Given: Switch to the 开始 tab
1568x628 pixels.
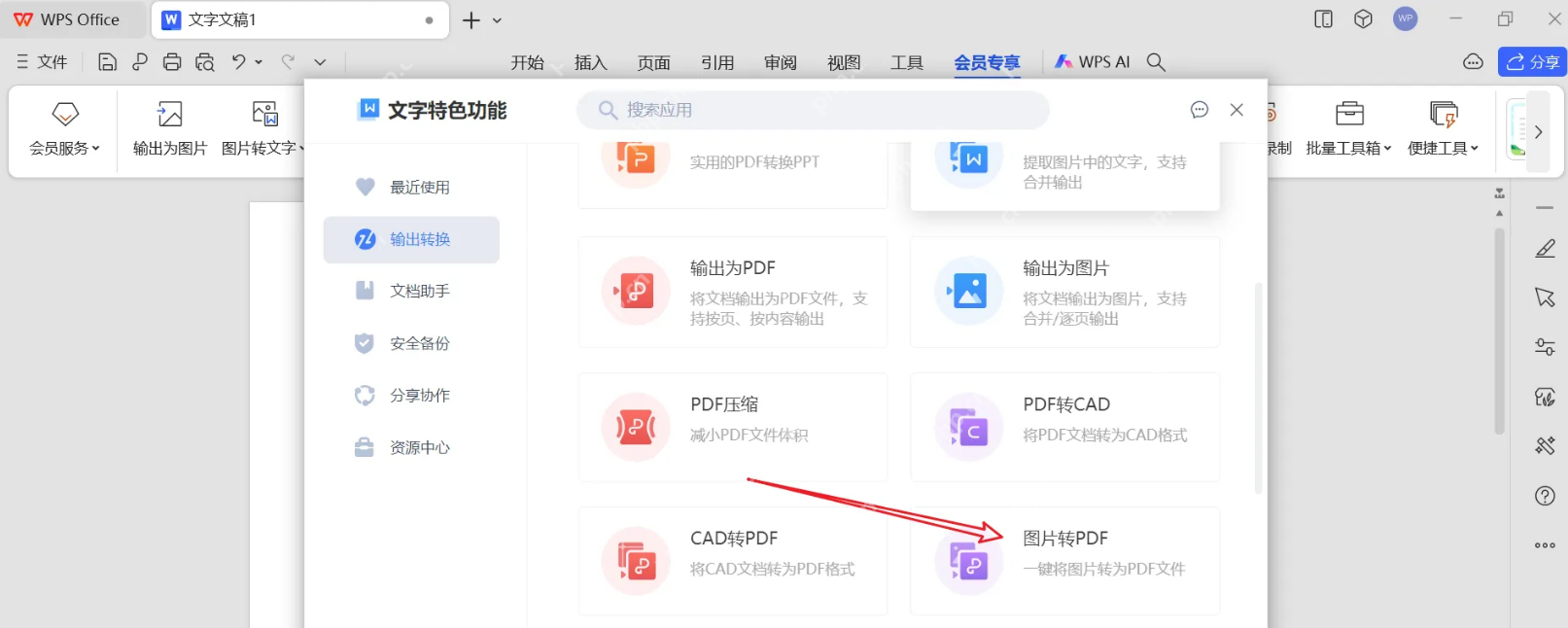Looking at the screenshot, I should coord(528,62).
